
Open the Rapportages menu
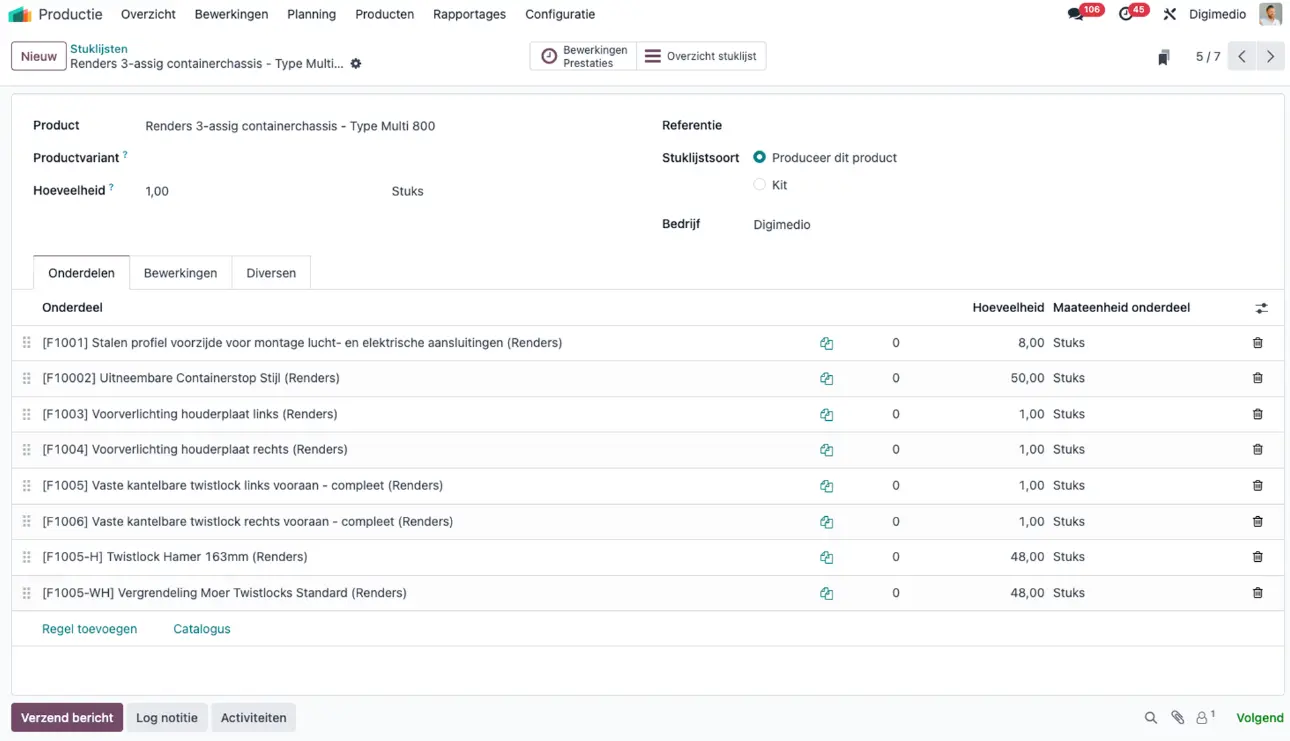[x=469, y=15]
